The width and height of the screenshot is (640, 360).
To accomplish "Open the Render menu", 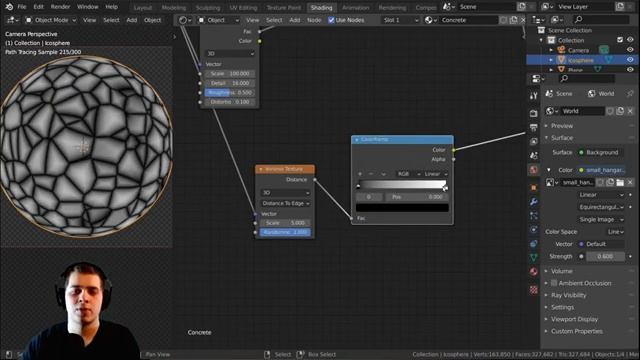I will coord(60,7).
